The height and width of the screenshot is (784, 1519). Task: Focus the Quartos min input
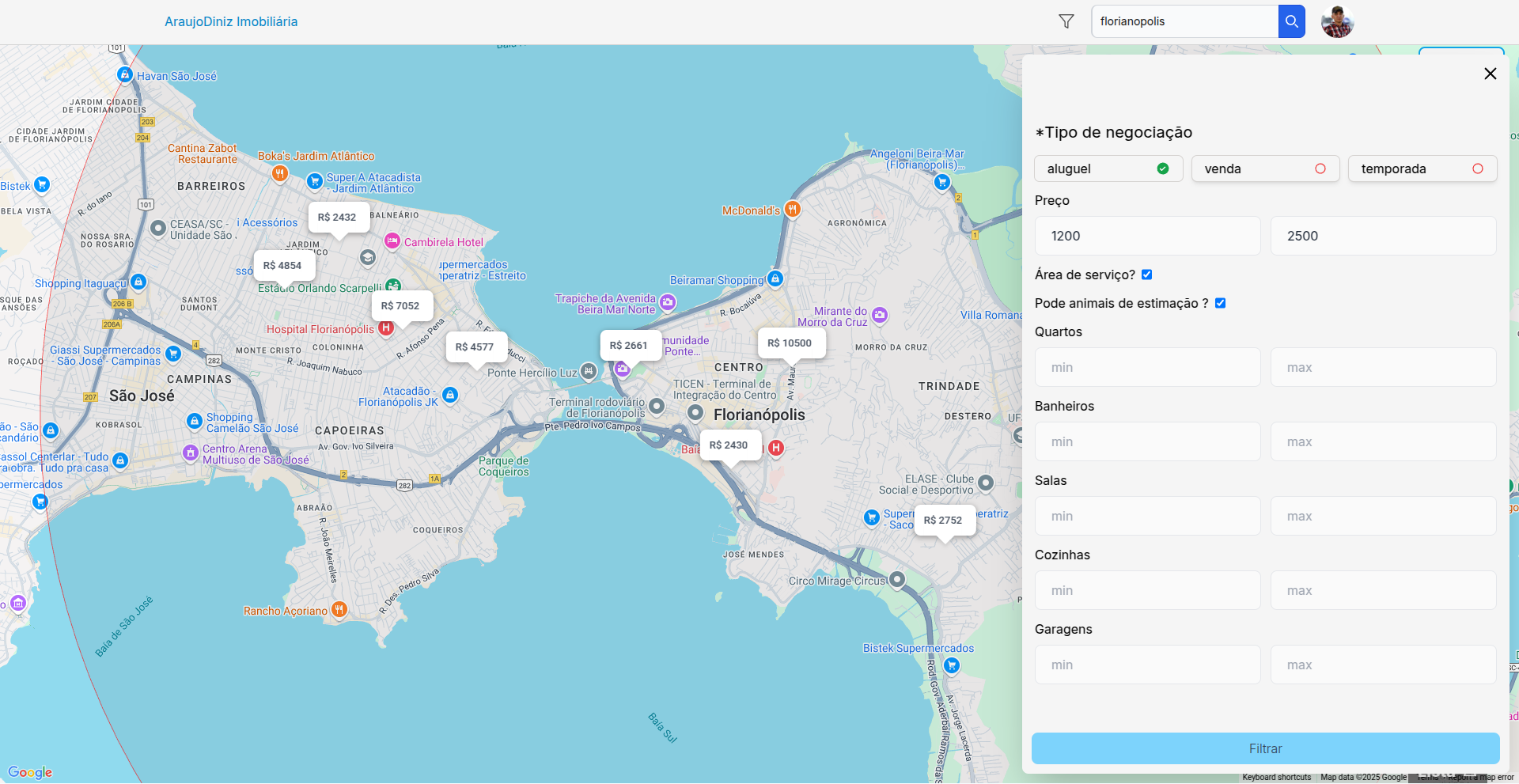[1147, 367]
